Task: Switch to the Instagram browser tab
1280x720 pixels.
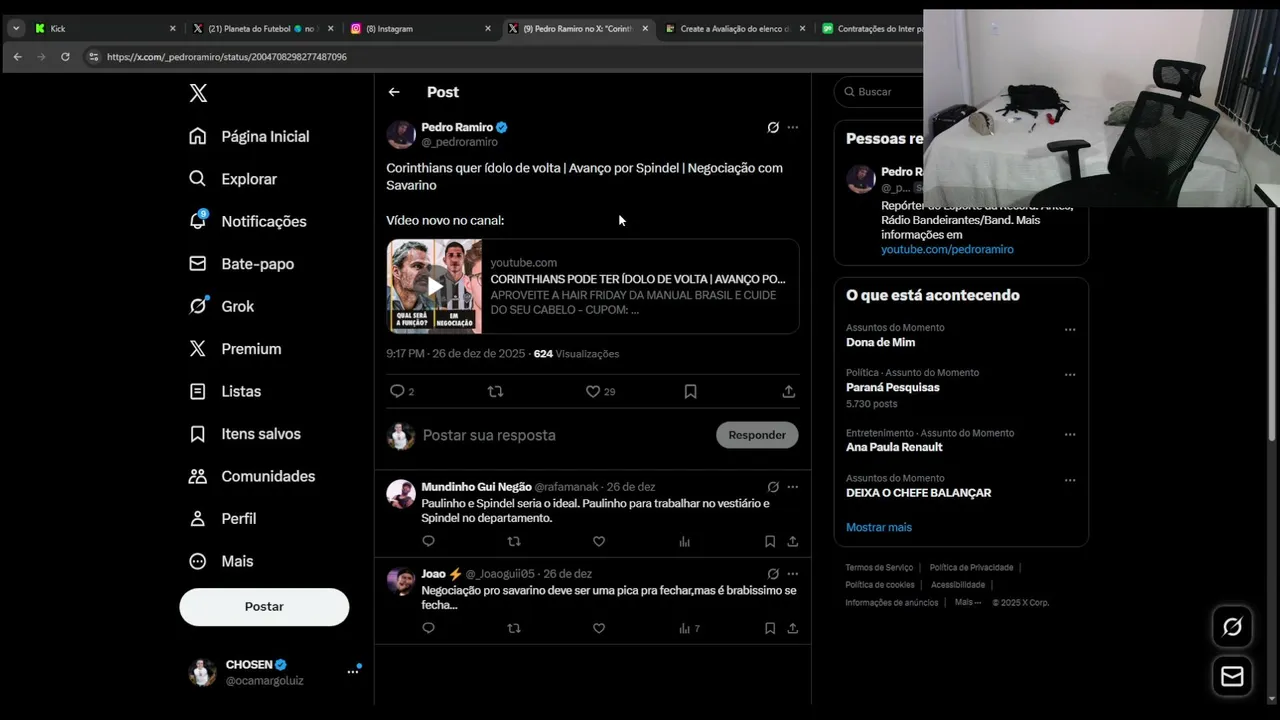Action: click(420, 28)
